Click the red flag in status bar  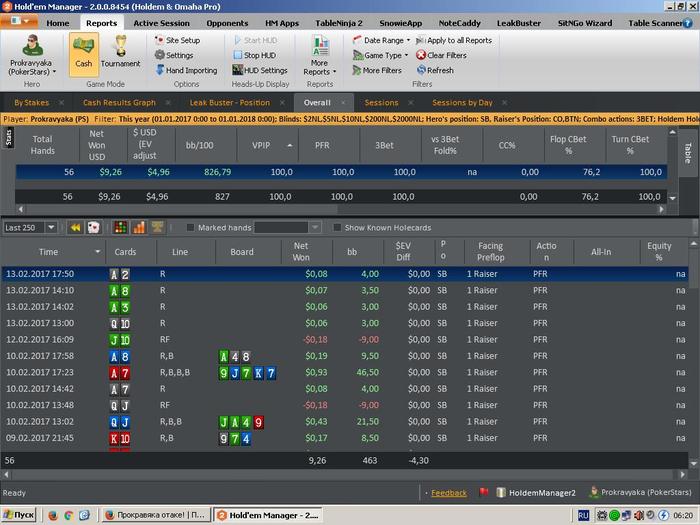pyautogui.click(x=483, y=492)
